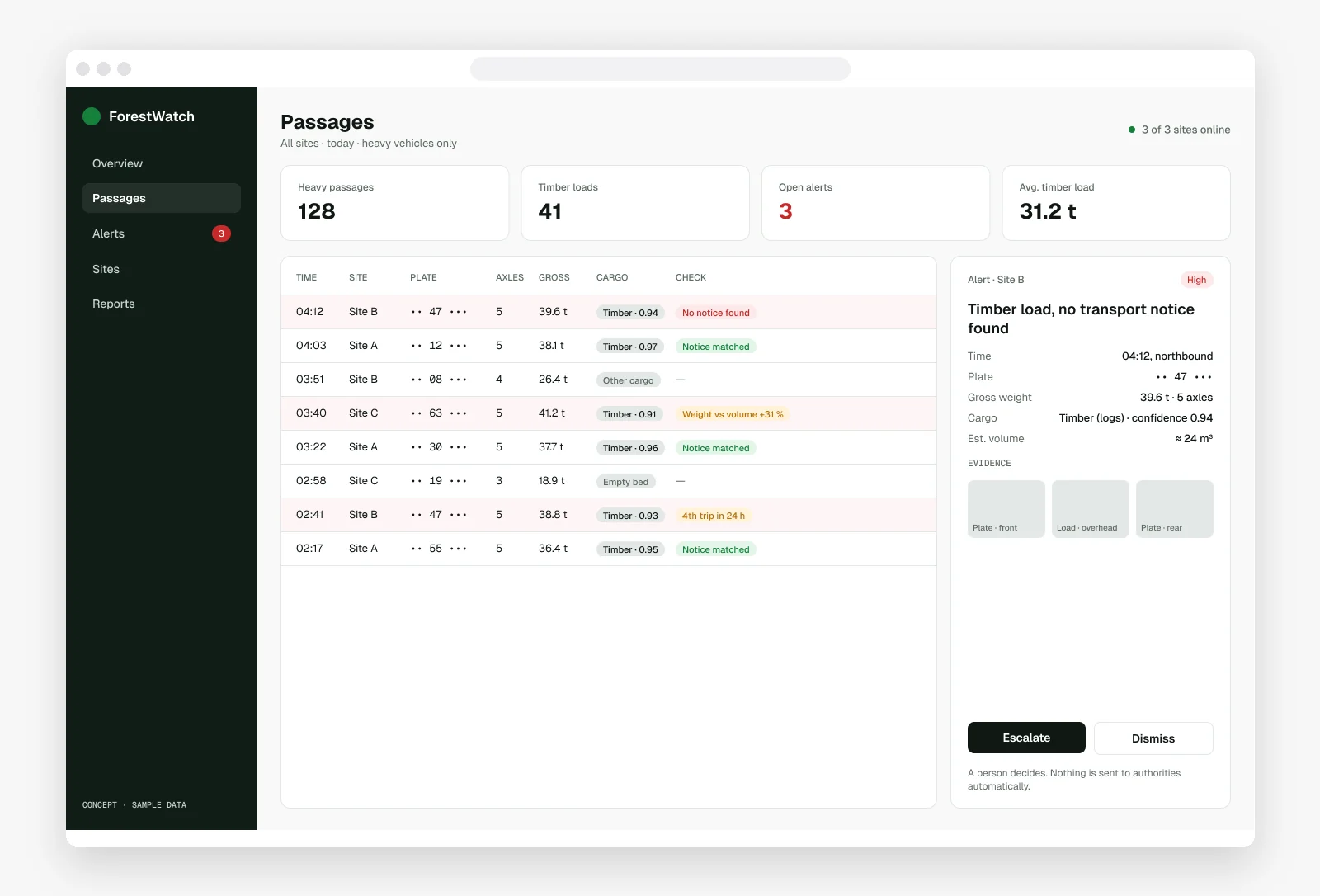The image size is (1320, 896).
Task: Click the 3 of 3 sites online status
Action: click(1179, 130)
